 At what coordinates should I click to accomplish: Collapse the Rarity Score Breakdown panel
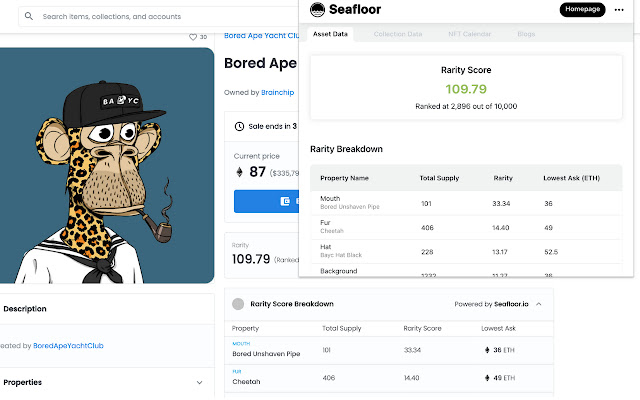539,303
